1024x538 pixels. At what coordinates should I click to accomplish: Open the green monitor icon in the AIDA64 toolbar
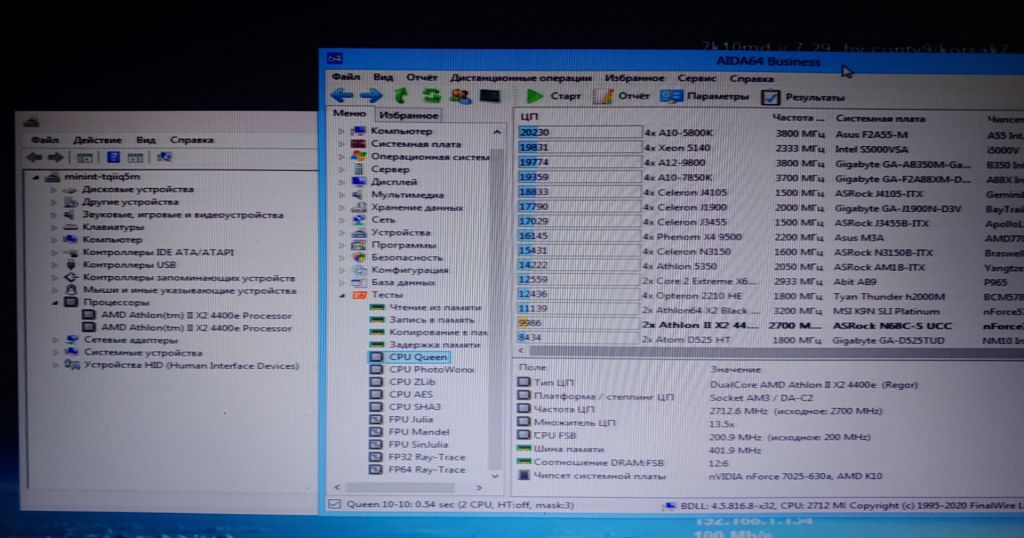[490, 96]
